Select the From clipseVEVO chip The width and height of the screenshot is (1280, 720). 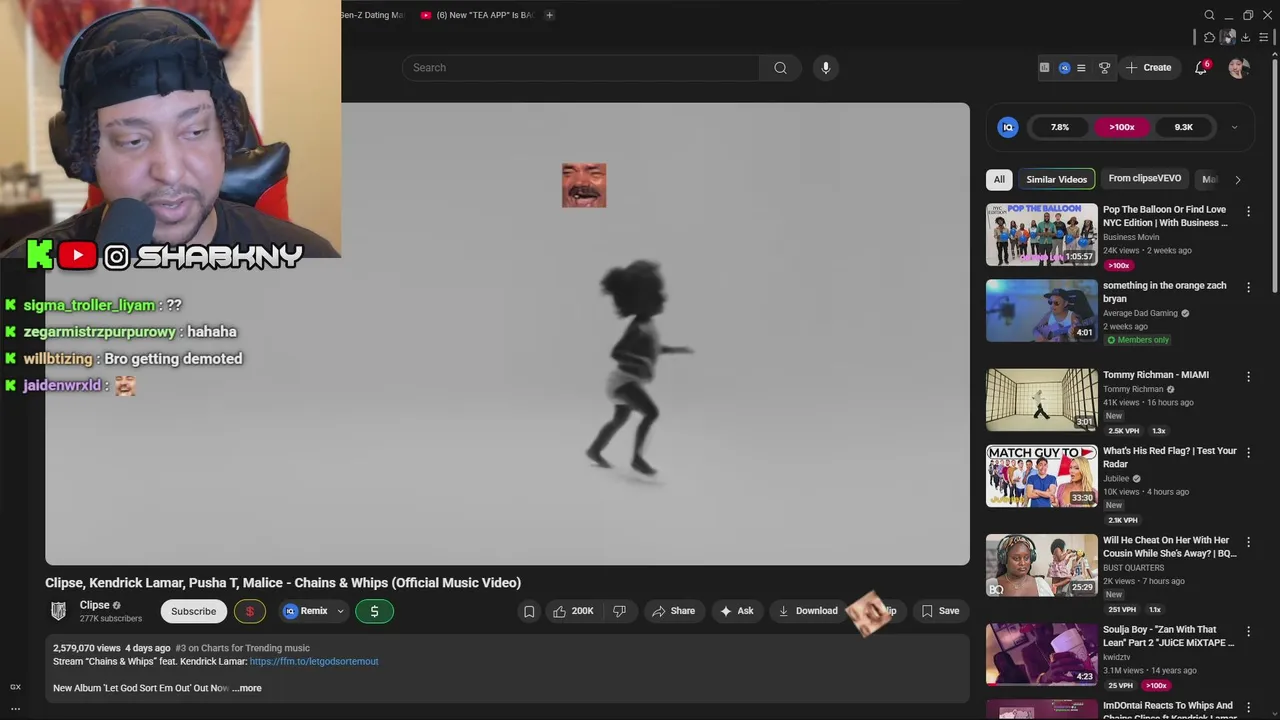[x=1145, y=179]
